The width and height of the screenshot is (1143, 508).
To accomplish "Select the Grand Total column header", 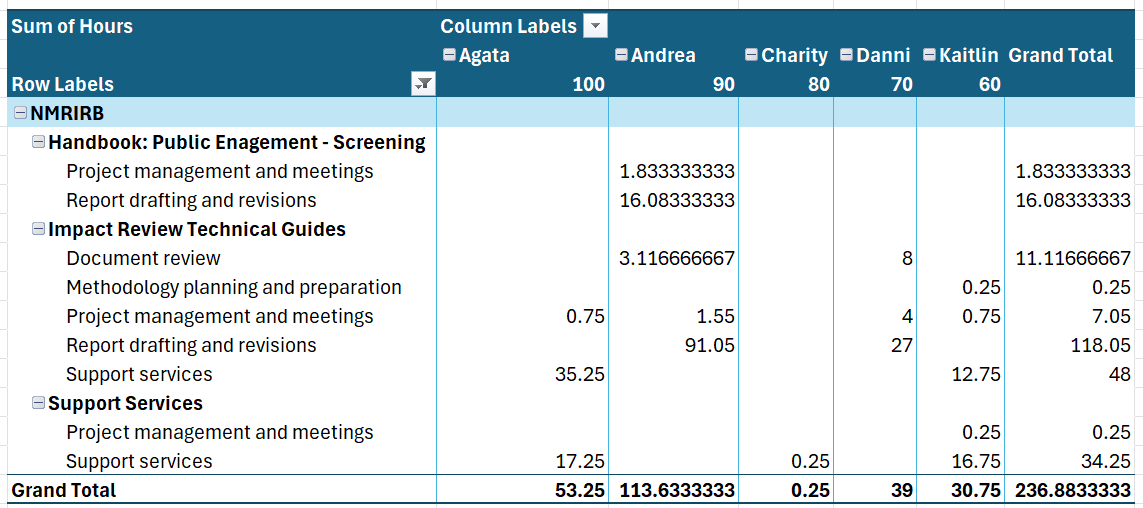I will 1060,55.
